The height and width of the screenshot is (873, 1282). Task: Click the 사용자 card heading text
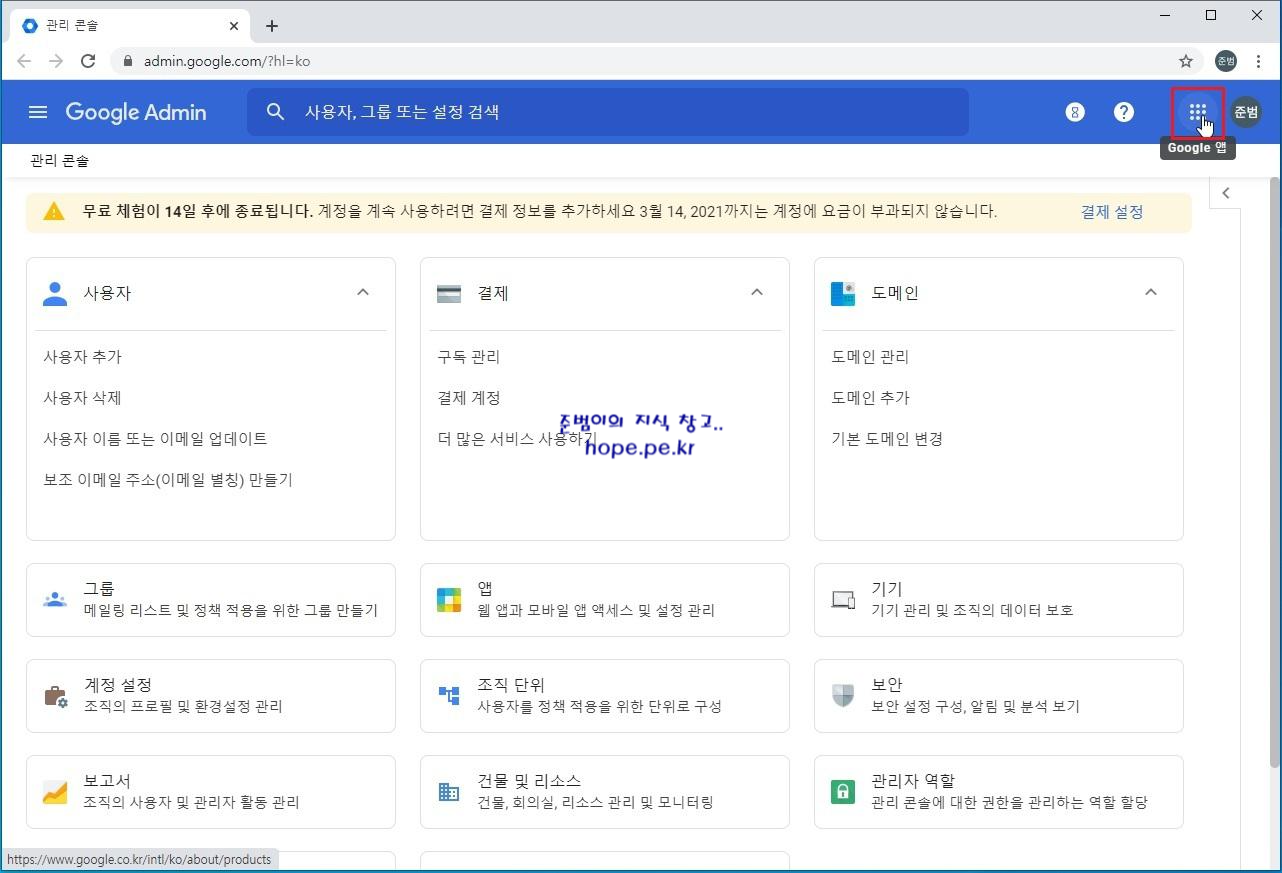(x=107, y=293)
